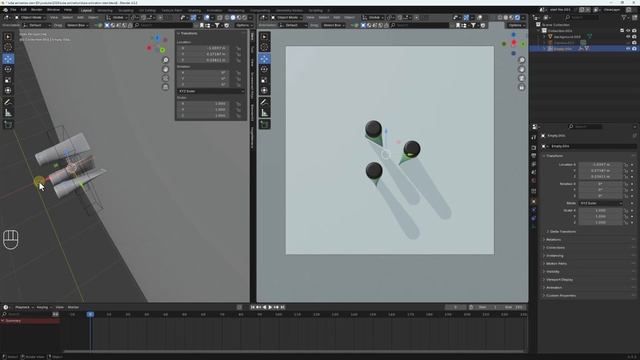This screenshot has height=360, width=640.
Task: Toggle lock for Rotation X in properties
Action: pos(626,184)
